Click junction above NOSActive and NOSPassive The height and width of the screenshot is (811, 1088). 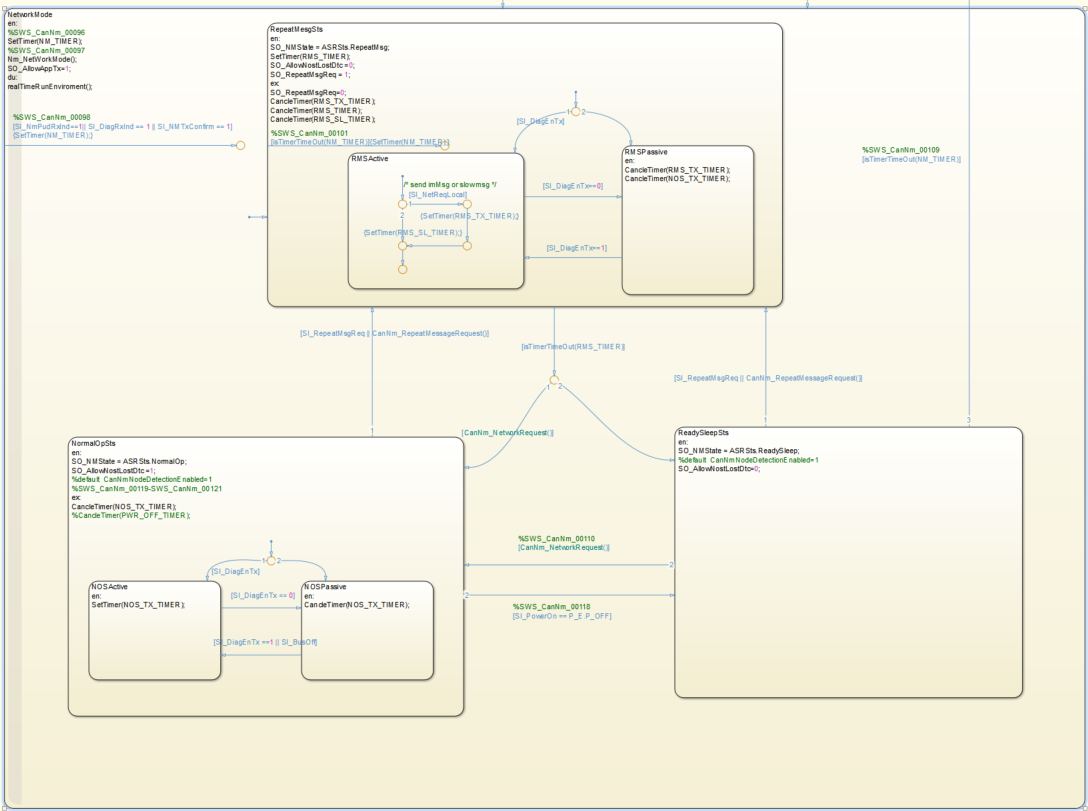(x=271, y=561)
